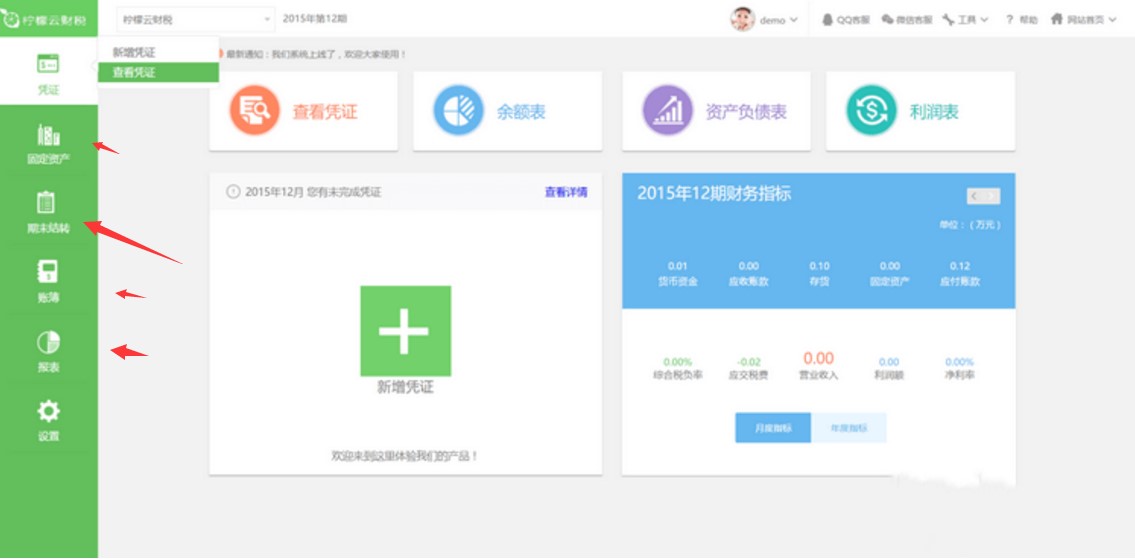Open the 期末结转 clipboard sidebar icon

(47, 204)
